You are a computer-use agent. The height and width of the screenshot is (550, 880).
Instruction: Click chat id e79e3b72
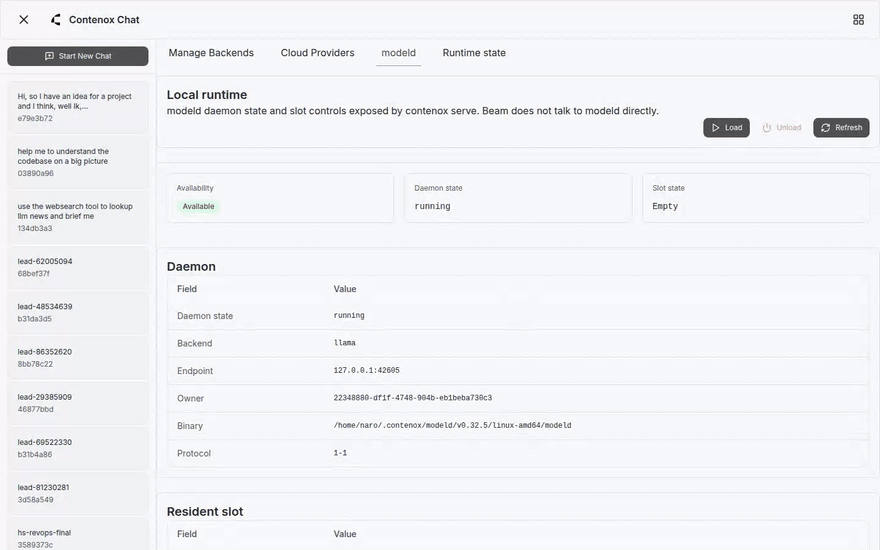pos(35,118)
